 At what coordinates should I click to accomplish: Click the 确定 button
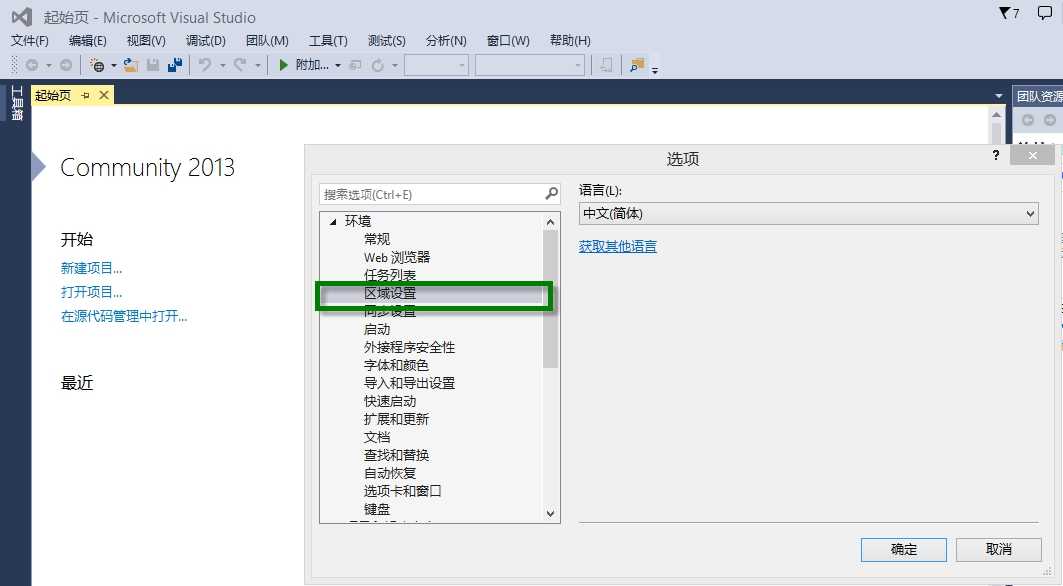pyautogui.click(x=904, y=549)
